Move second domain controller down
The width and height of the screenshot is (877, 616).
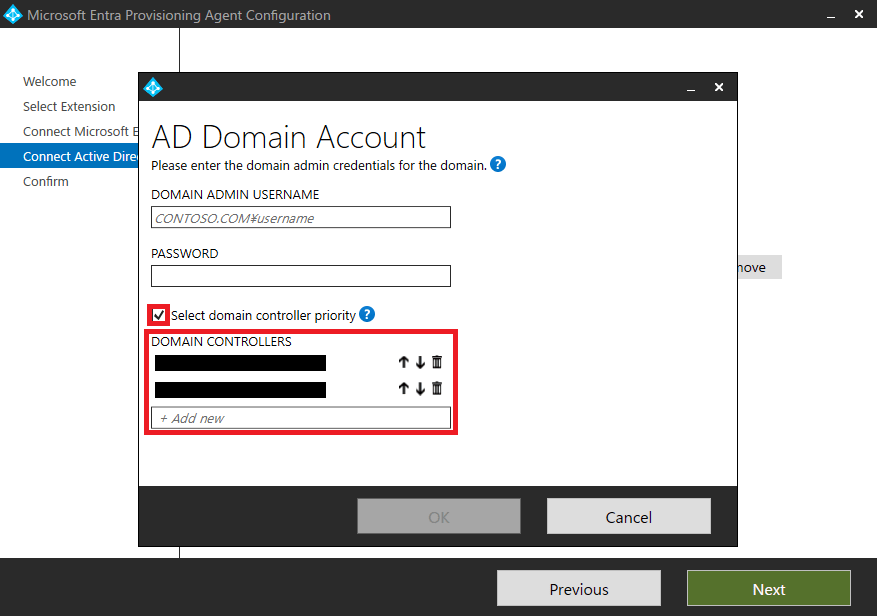(420, 388)
